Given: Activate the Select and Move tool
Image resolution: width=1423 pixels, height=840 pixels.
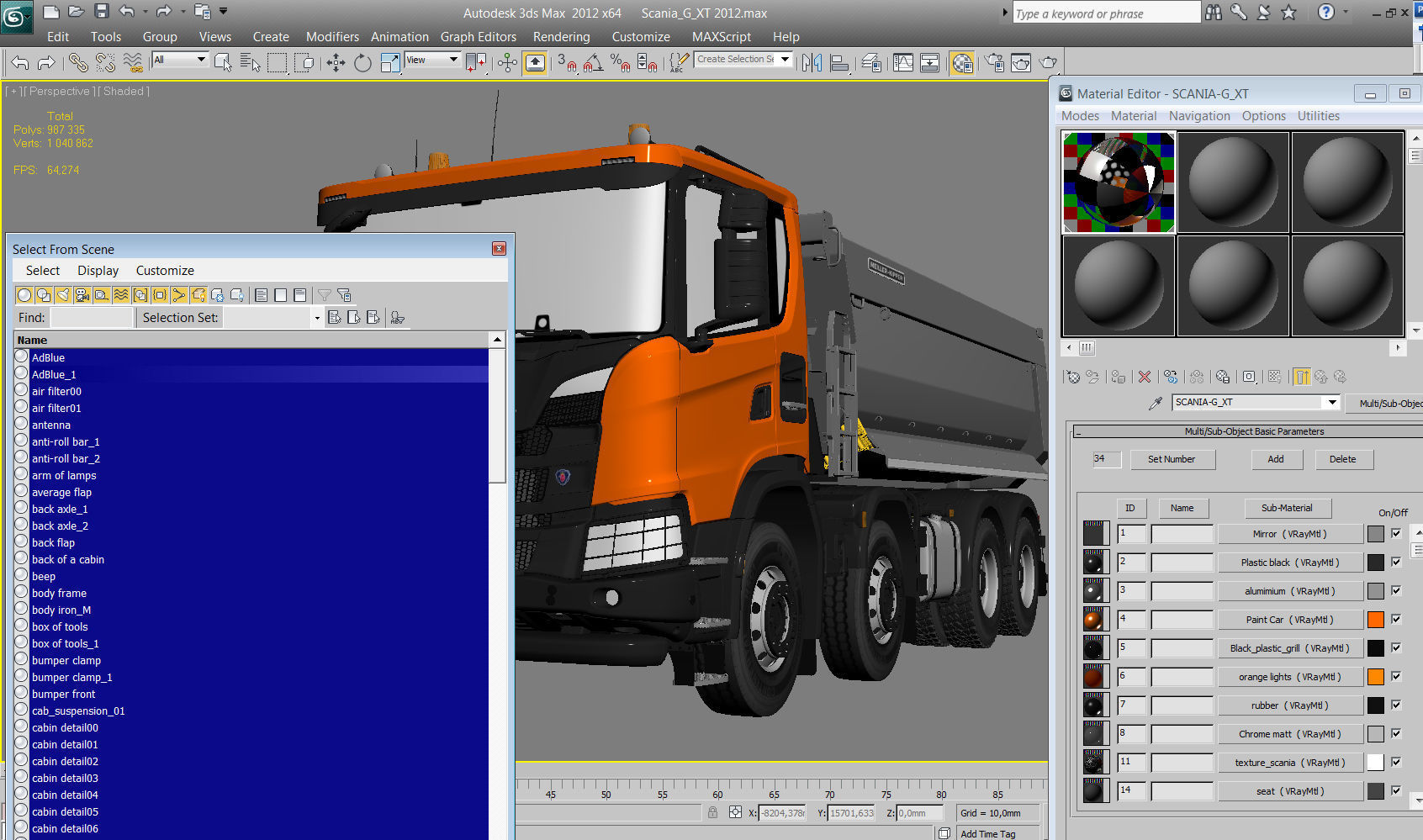Looking at the screenshot, I should pyautogui.click(x=336, y=63).
